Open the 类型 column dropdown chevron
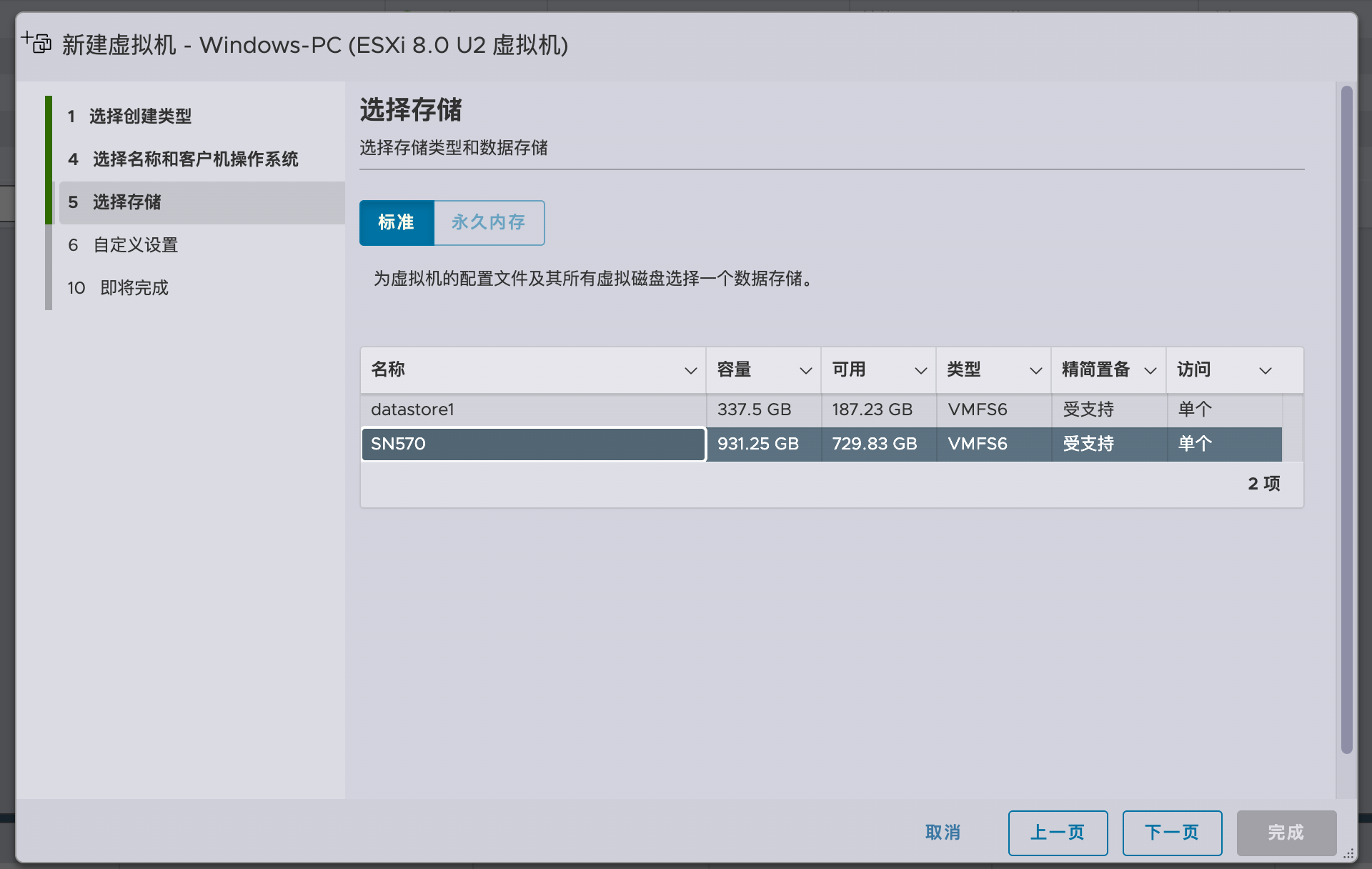The height and width of the screenshot is (869, 1372). [x=1035, y=370]
